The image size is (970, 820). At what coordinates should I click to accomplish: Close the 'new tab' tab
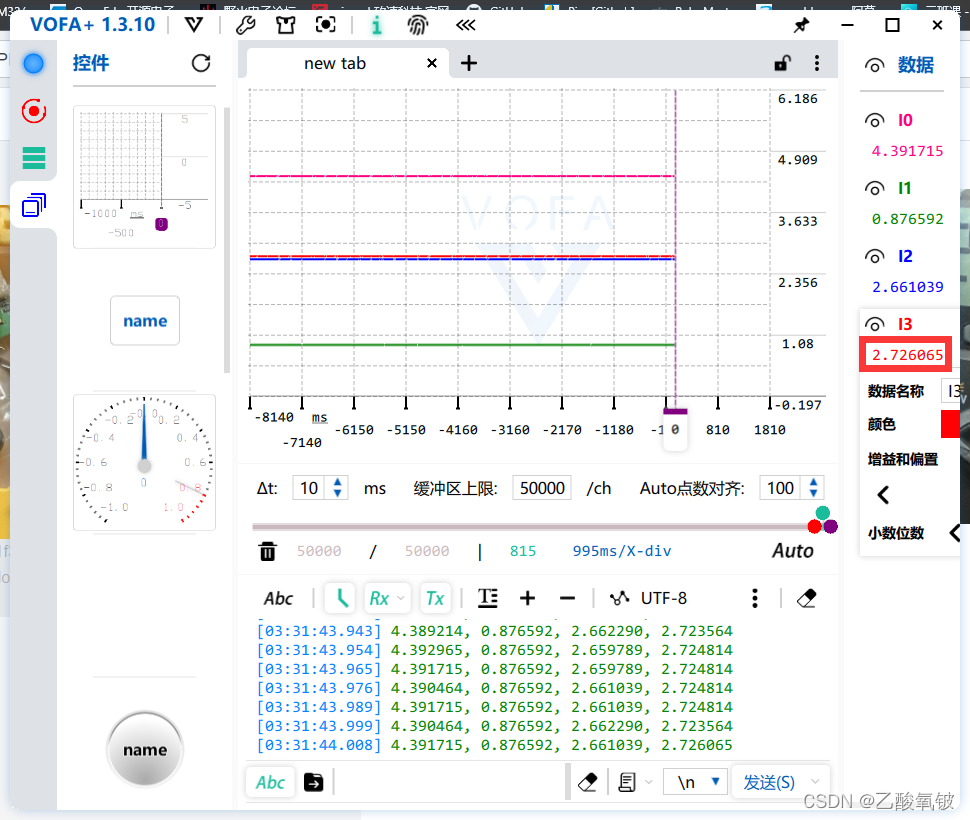(x=432, y=63)
